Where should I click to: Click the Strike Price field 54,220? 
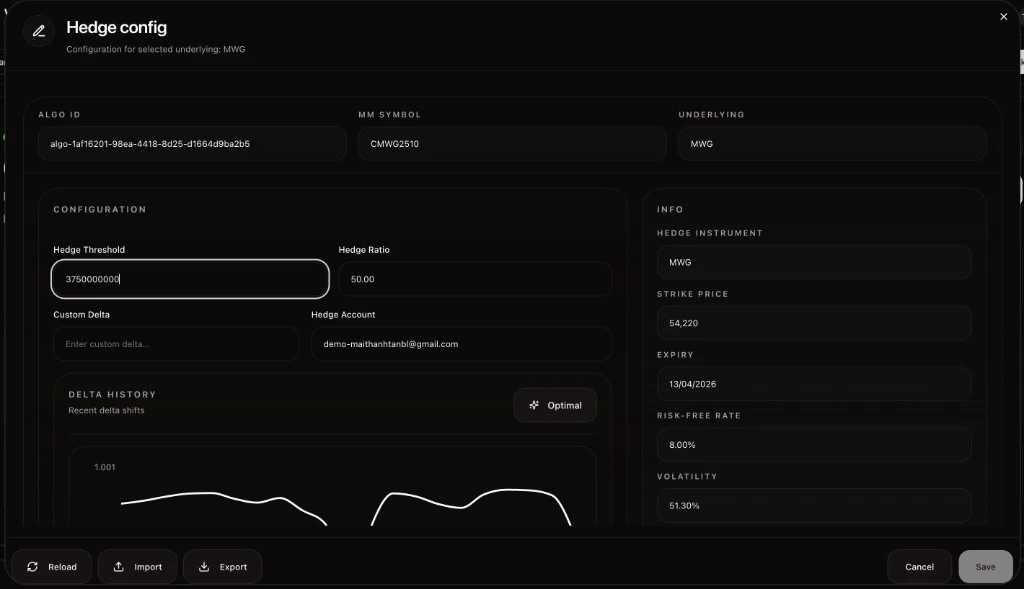(x=814, y=323)
